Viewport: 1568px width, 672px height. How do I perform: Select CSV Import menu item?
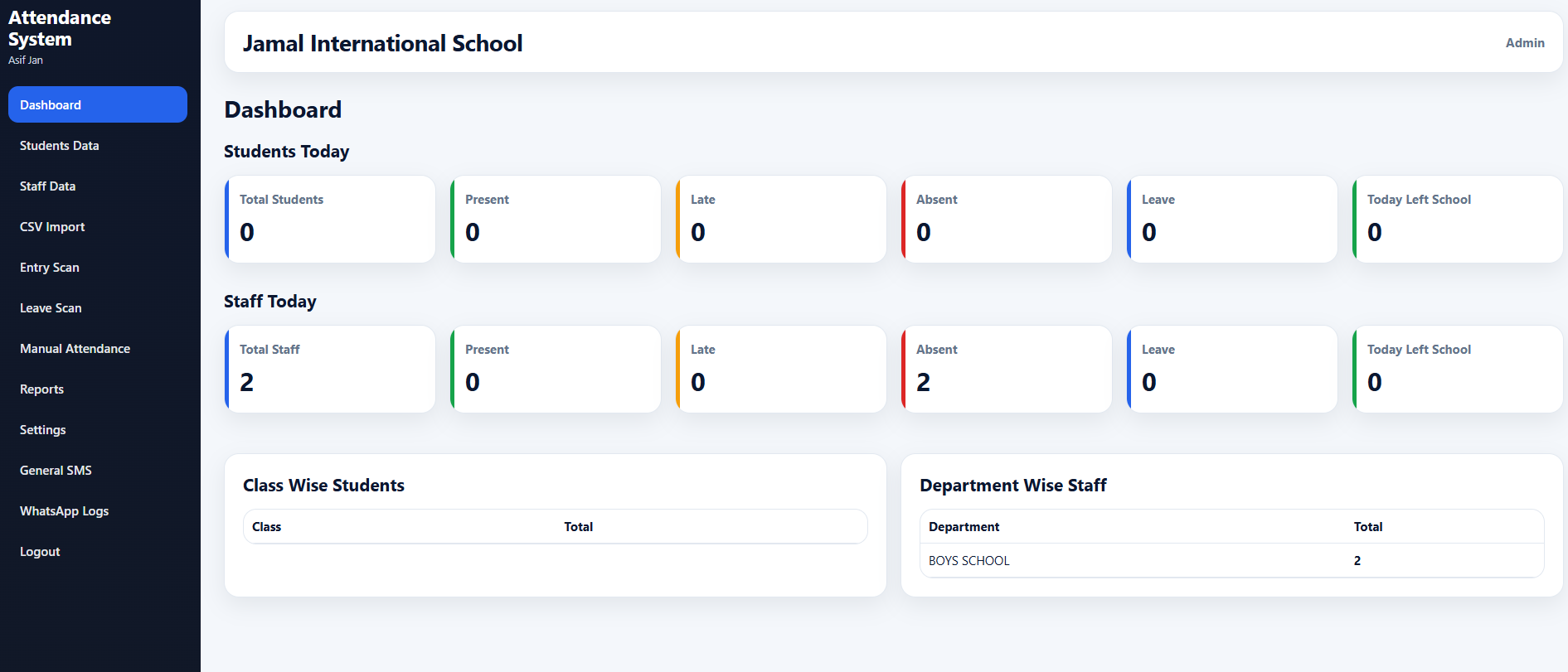pyautogui.click(x=98, y=226)
